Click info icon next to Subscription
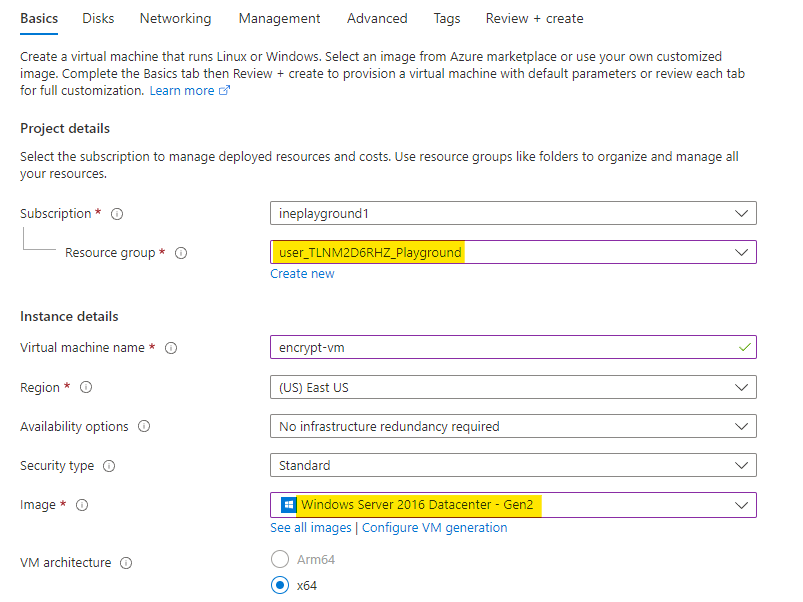Image resolution: width=803 pixels, height=602 pixels. tap(117, 214)
